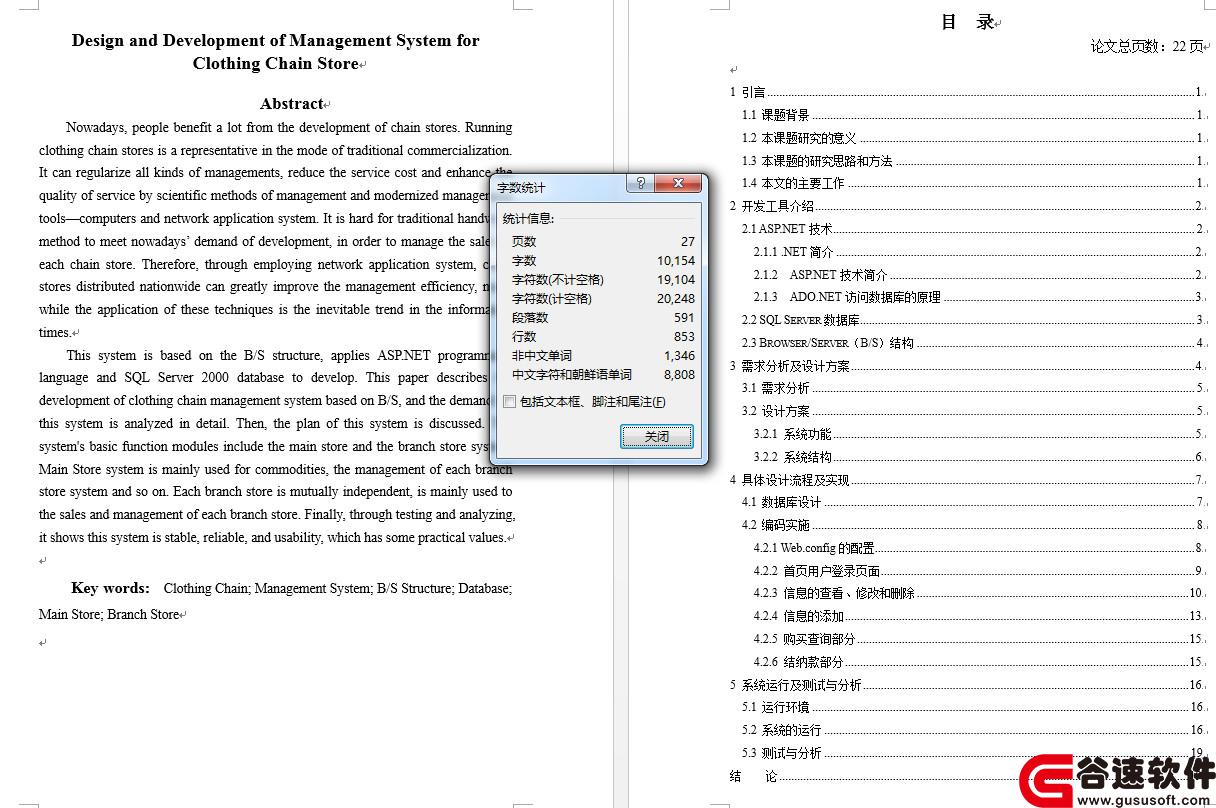
Task: Go to the 1.1 课题背景 contents entry
Action: click(x=973, y=115)
